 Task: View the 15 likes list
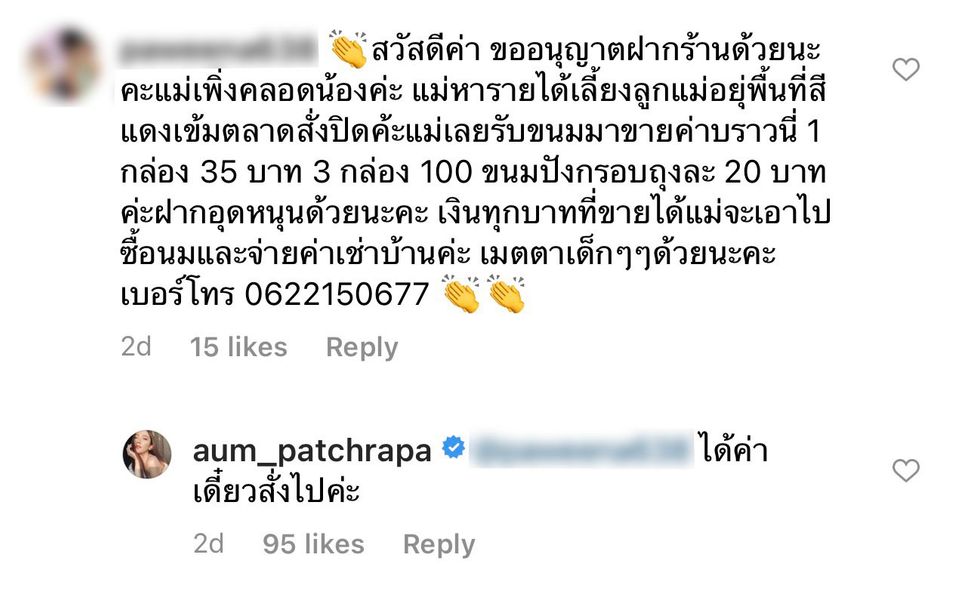[238, 347]
